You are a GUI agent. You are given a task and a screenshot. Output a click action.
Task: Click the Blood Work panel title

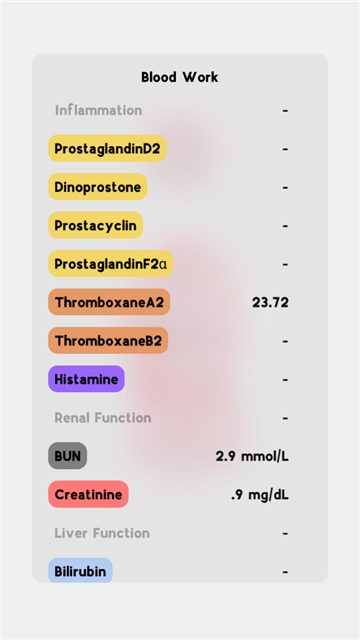click(180, 77)
